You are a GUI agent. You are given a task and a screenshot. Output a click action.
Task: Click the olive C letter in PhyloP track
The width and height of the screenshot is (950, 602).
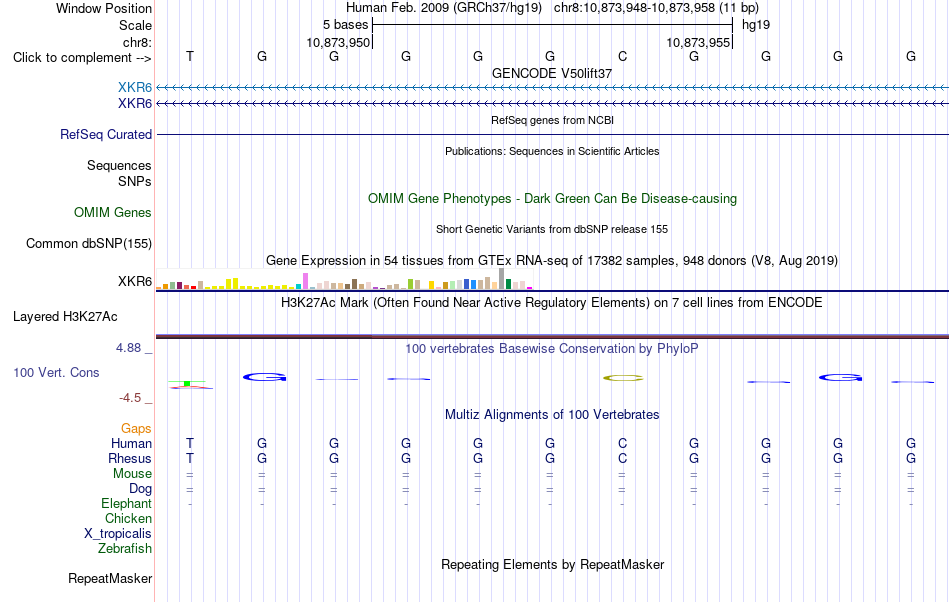(x=623, y=378)
